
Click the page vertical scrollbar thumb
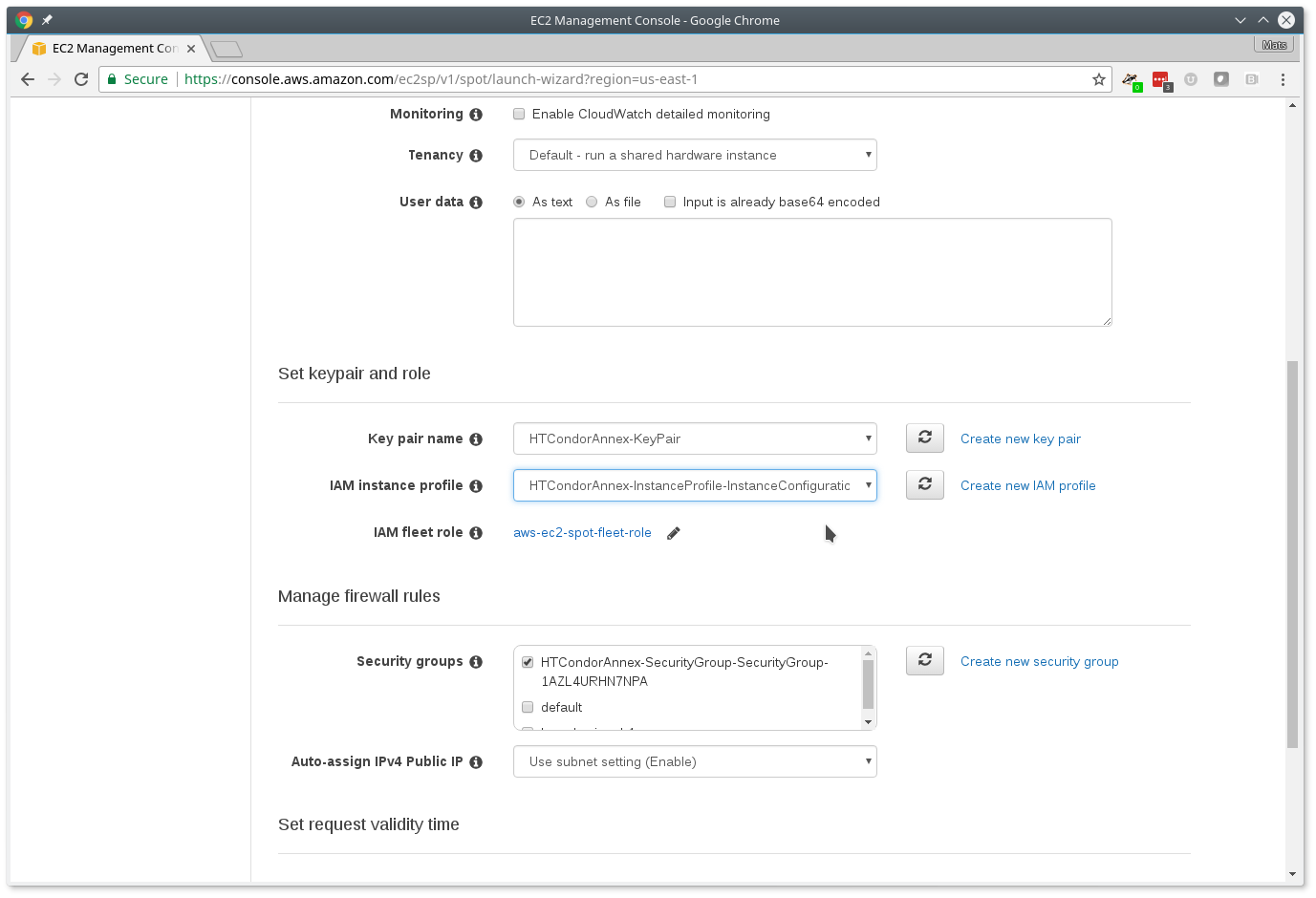1292,554
